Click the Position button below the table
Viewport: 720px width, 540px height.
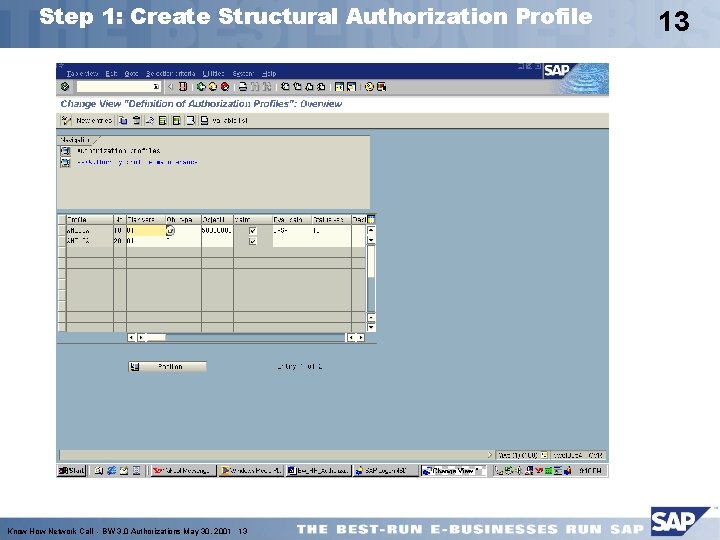167,366
